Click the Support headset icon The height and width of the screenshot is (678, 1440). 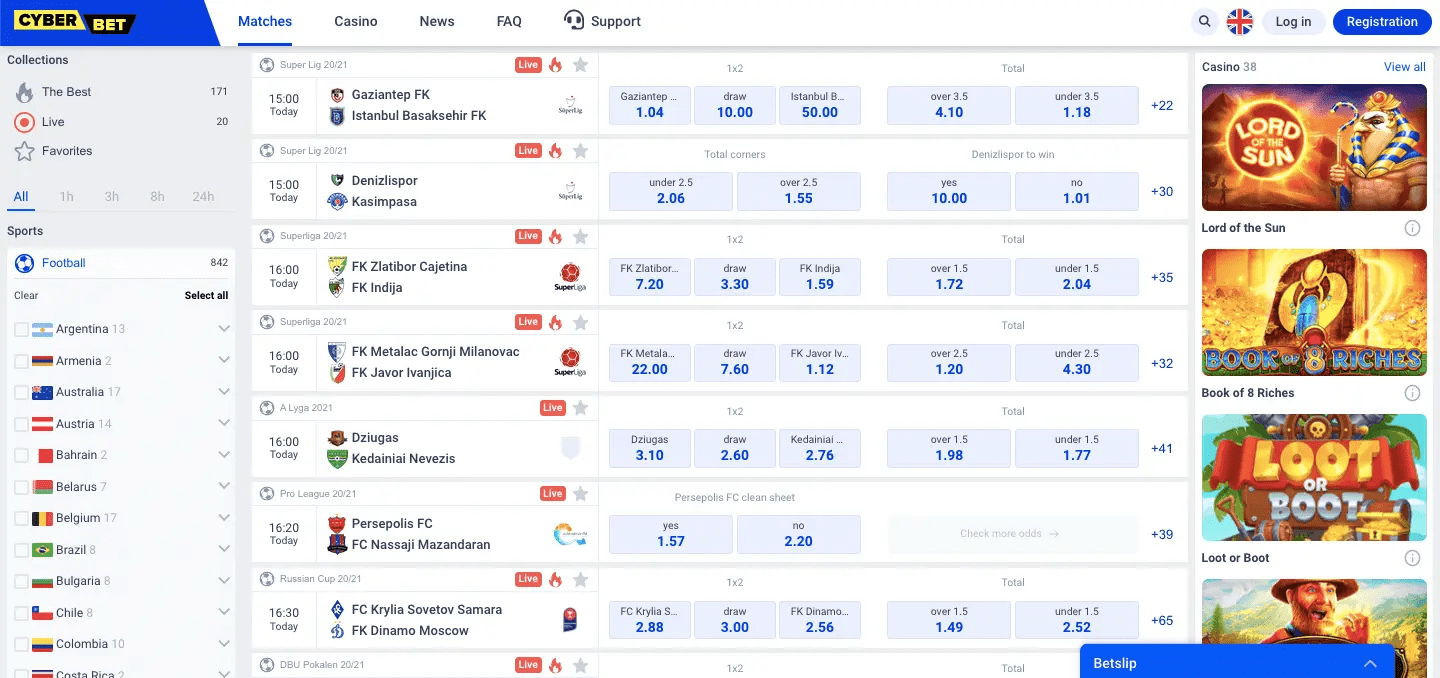point(574,20)
